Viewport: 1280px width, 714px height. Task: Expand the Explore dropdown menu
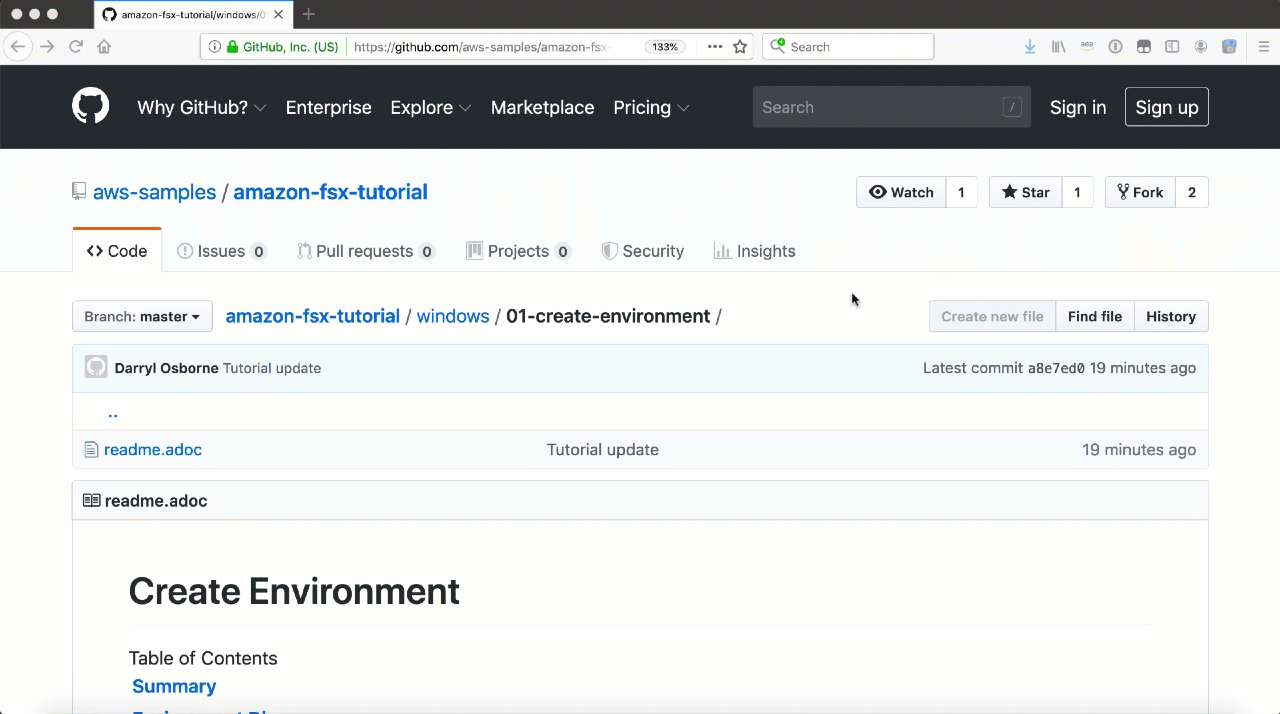(x=431, y=107)
